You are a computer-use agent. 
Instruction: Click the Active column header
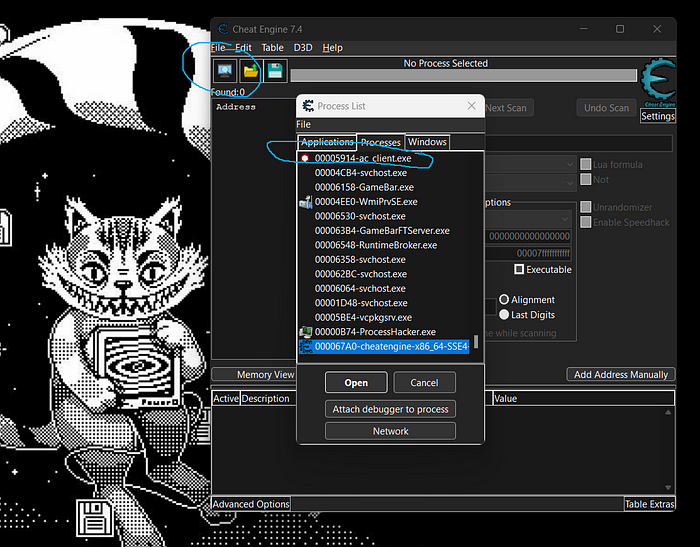(x=226, y=398)
